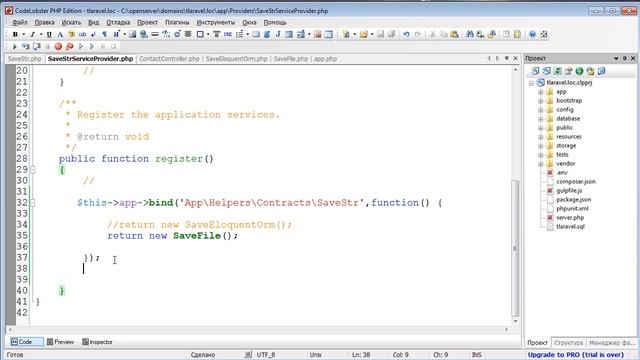
Task: Click the Paste clipboard icon
Action: tap(454, 34)
